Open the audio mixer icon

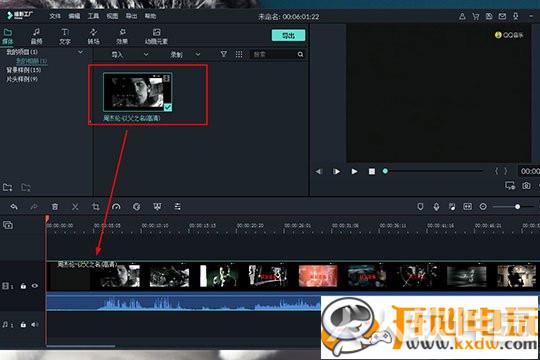pos(452,207)
